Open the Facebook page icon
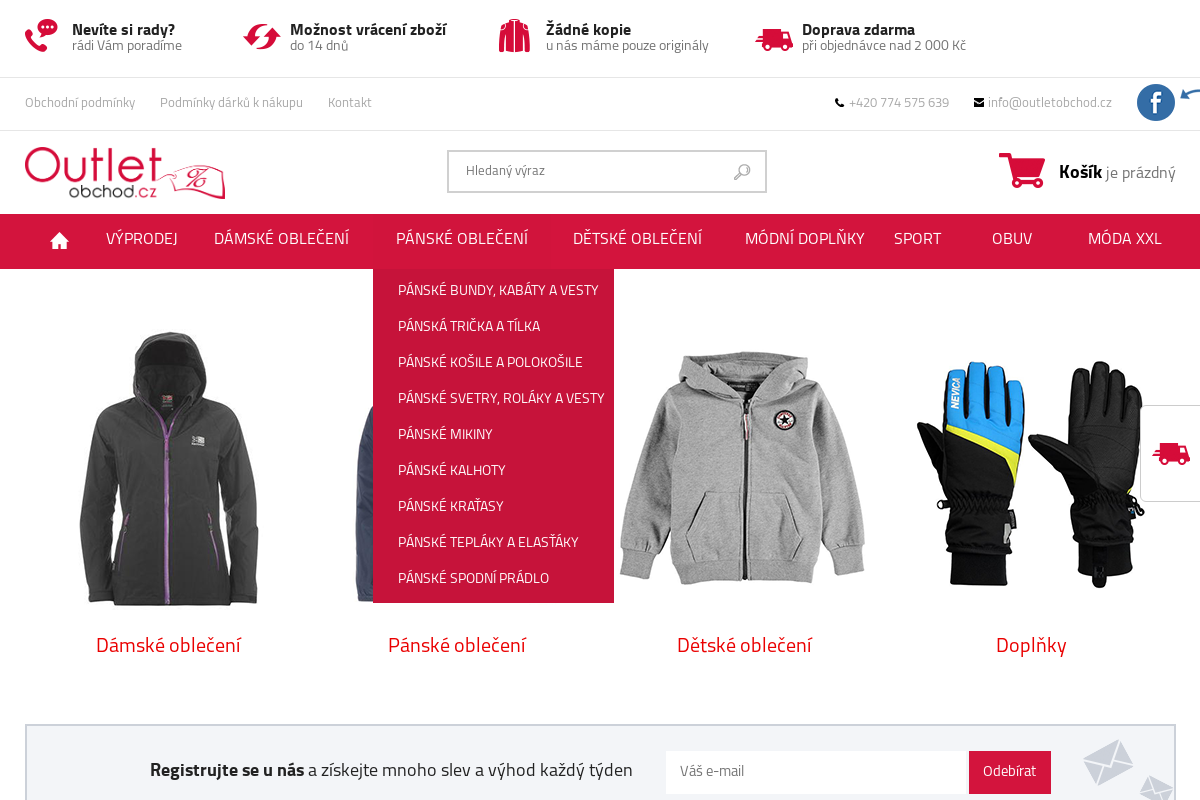The width and height of the screenshot is (1200, 800). 1155,102
